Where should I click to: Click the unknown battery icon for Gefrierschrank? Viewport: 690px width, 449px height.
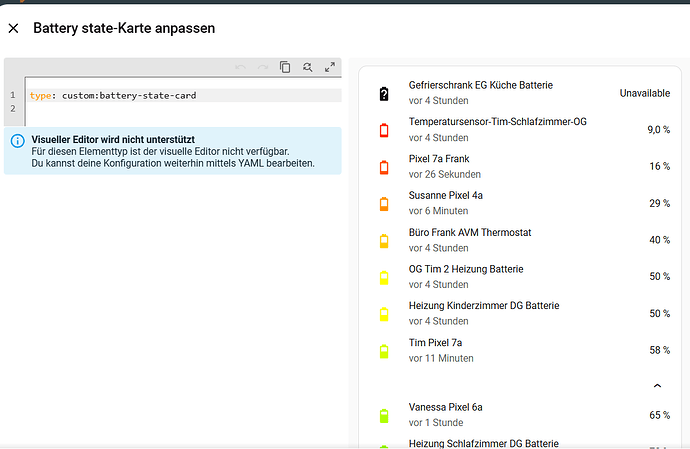tap(384, 94)
